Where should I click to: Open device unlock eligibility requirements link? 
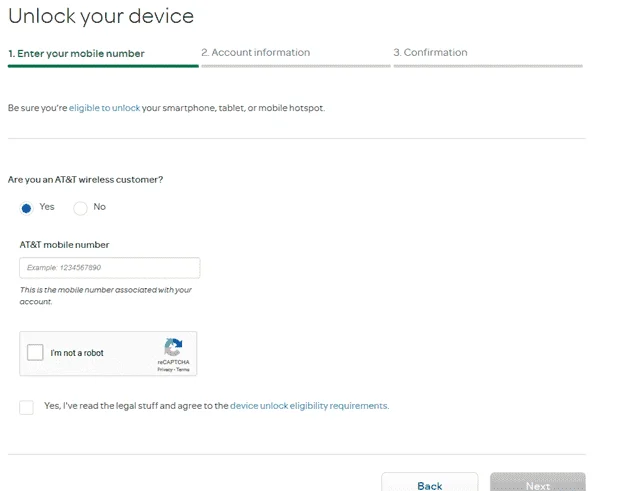pos(309,406)
